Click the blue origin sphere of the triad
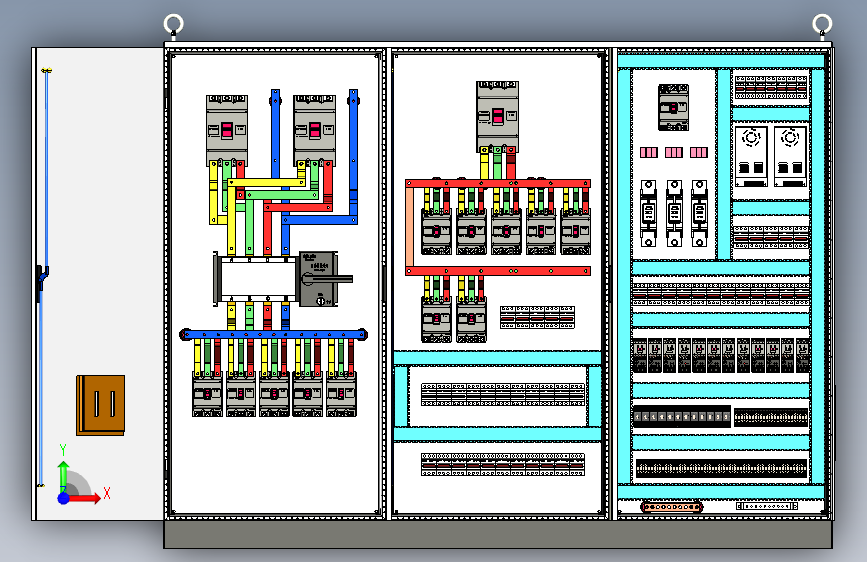The image size is (867, 562). click(x=64, y=498)
